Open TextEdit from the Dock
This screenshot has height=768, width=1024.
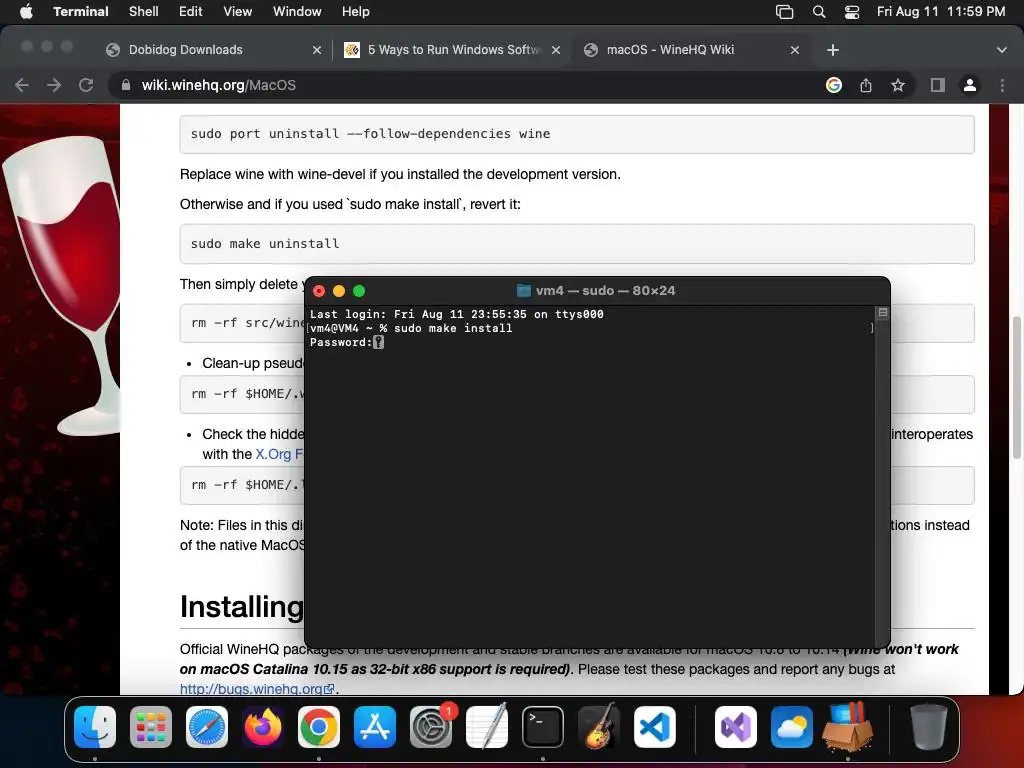click(487, 727)
